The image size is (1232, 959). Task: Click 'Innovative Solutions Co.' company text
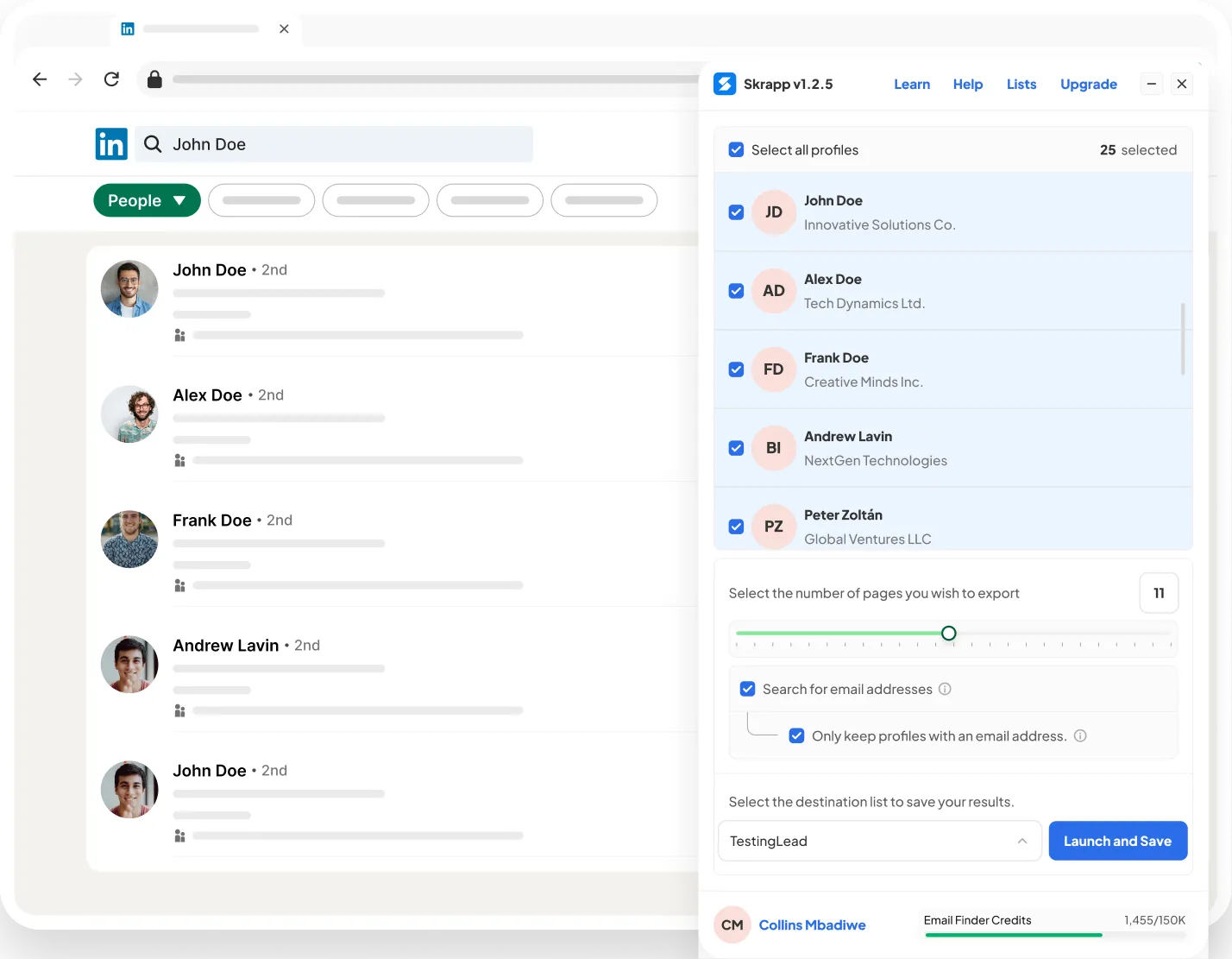(880, 224)
